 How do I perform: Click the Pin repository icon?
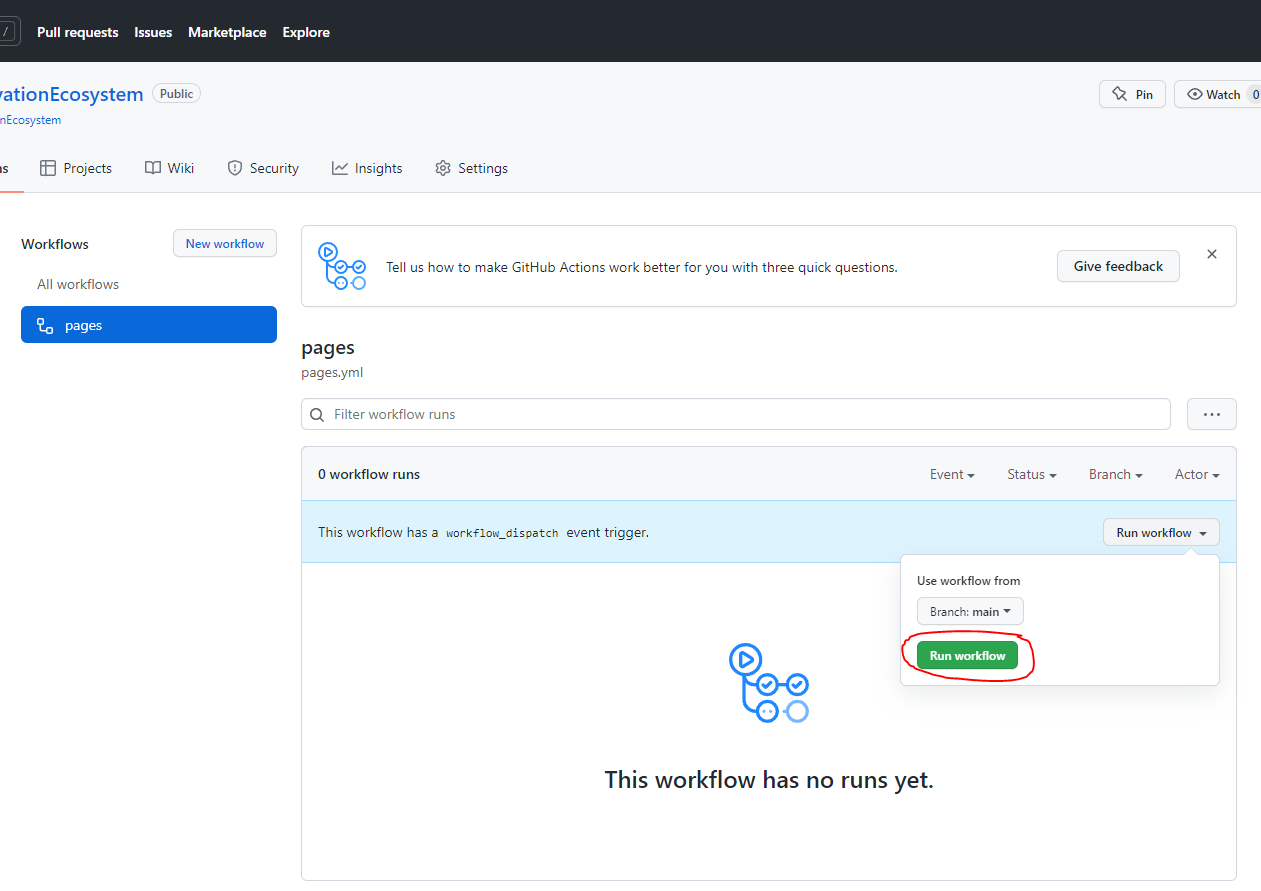click(1120, 93)
